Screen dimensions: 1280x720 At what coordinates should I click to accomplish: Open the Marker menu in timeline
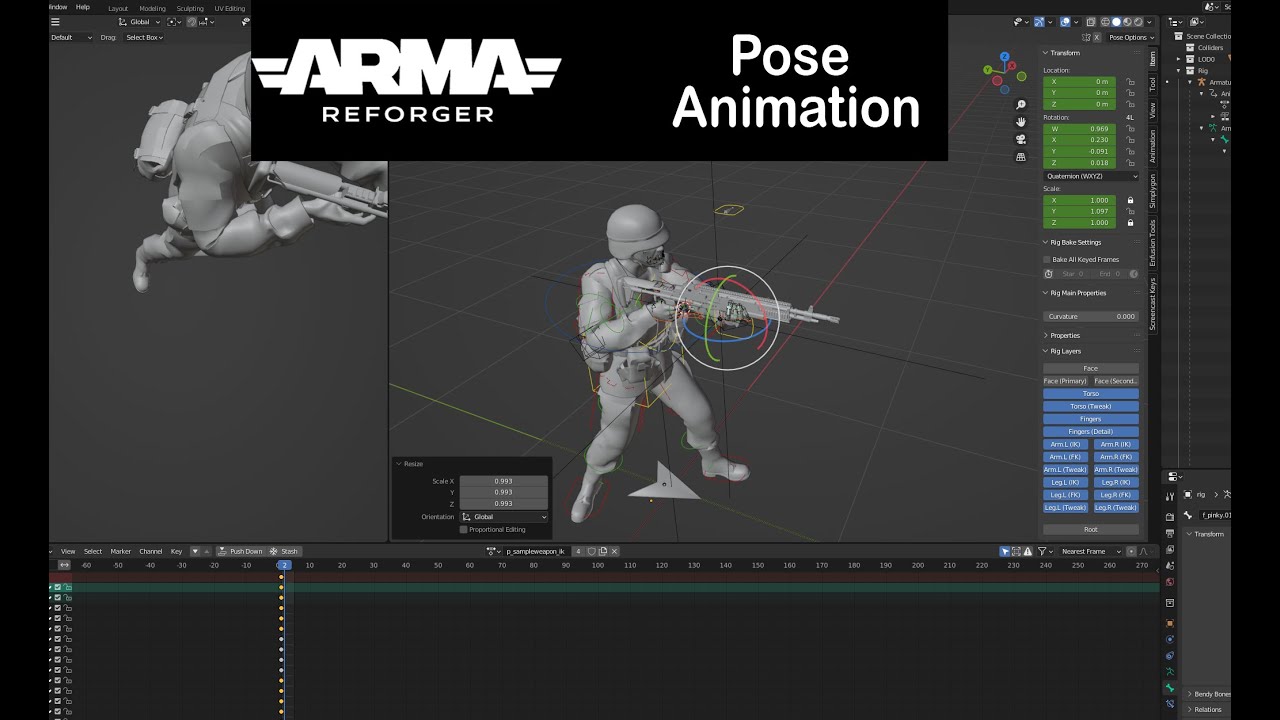pos(121,551)
